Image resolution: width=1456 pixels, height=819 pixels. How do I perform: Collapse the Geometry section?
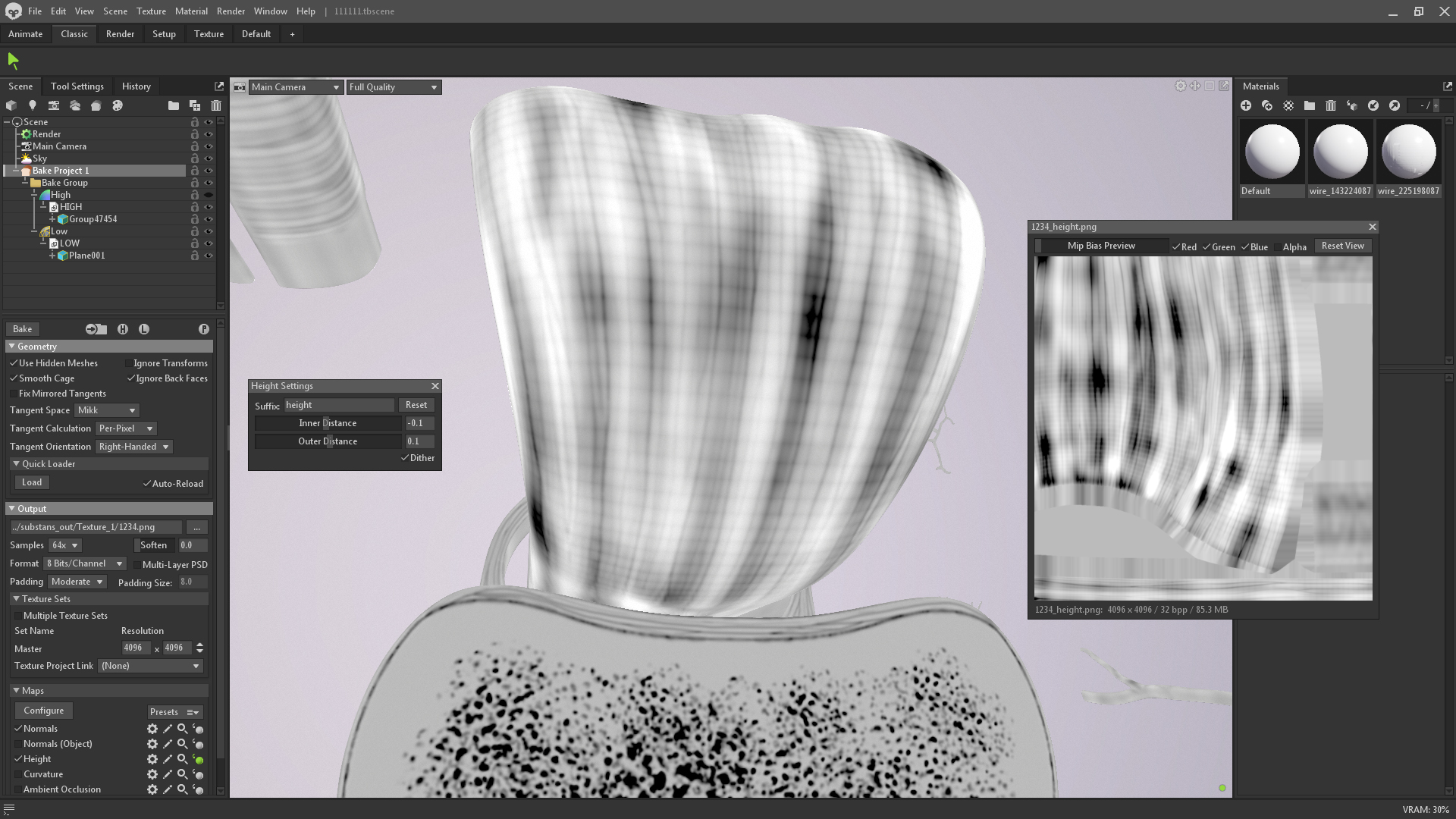pos(11,346)
